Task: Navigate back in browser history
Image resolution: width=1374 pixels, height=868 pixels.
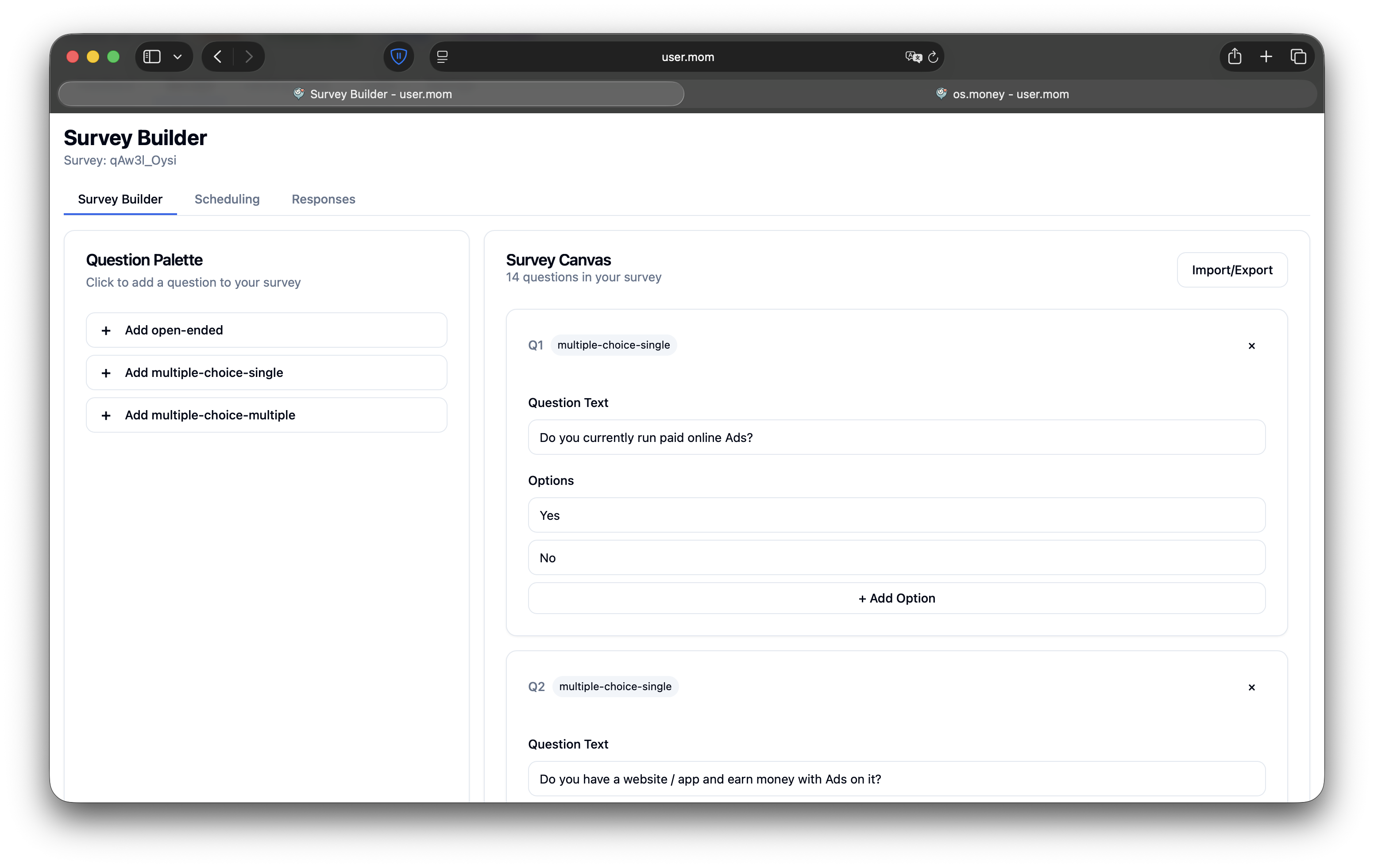Action: pyautogui.click(x=217, y=57)
